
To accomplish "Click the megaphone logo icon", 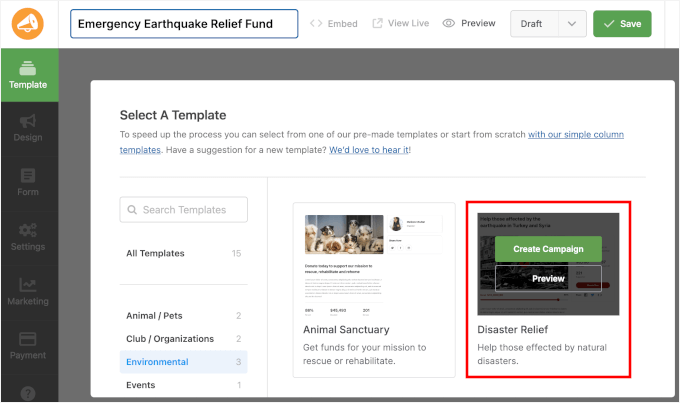I will [x=28, y=23].
